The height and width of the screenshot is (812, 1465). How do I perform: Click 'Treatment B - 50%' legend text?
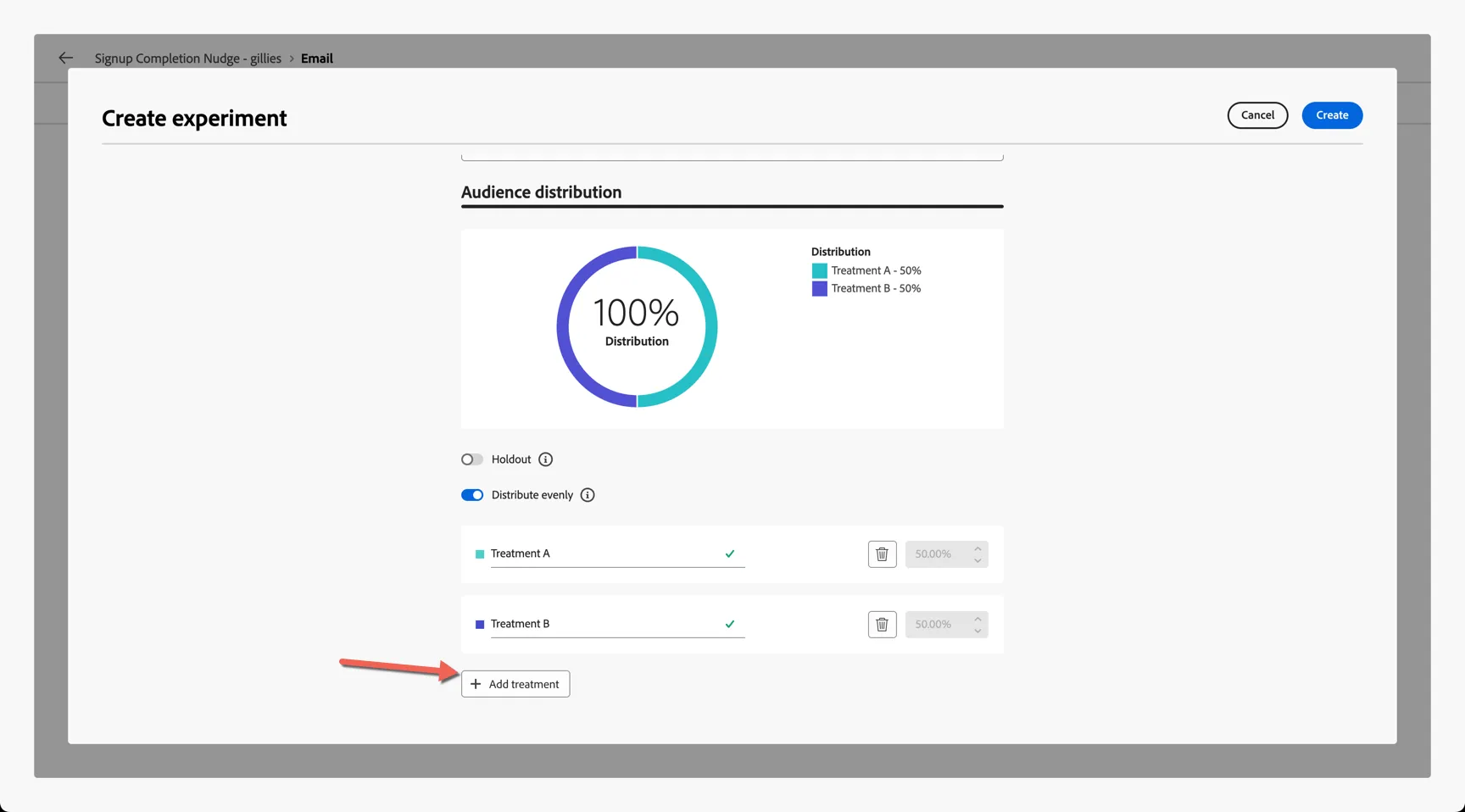click(x=876, y=288)
